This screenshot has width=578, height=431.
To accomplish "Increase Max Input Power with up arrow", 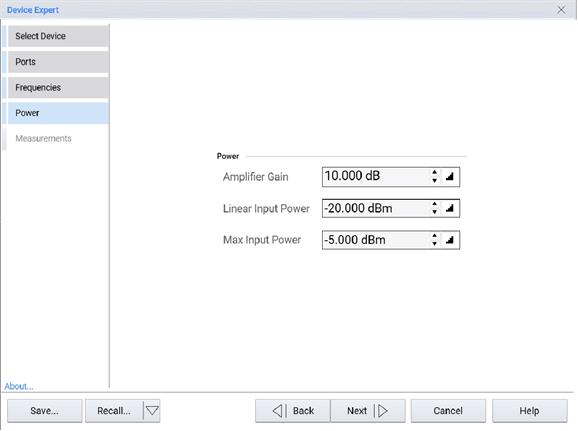I will point(435,235).
